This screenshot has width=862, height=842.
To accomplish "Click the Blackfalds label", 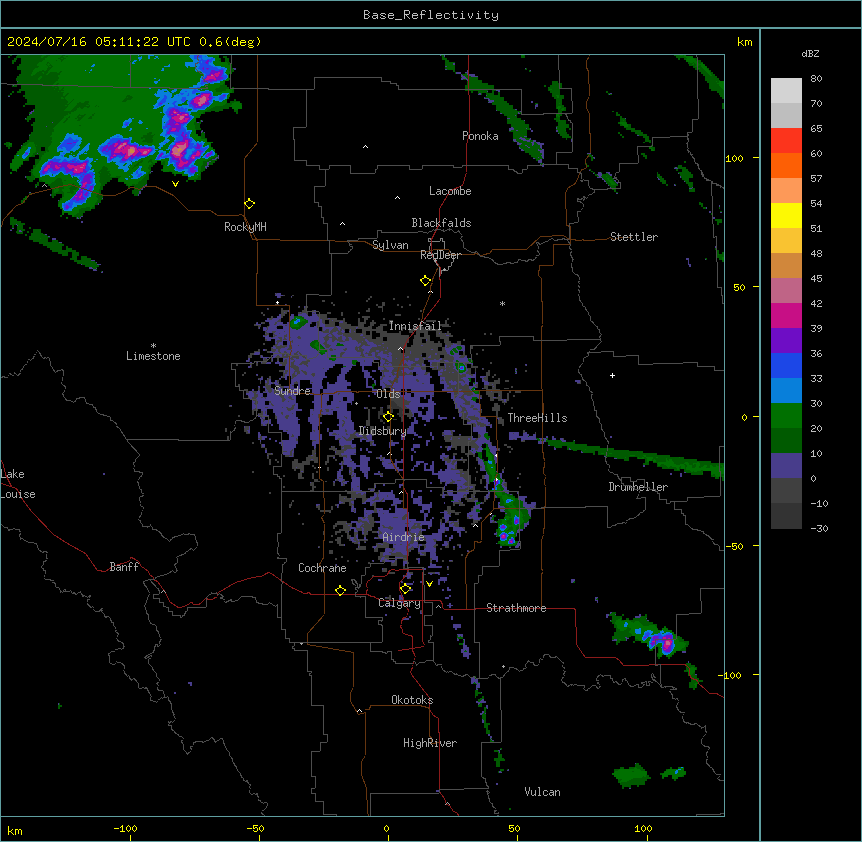I will point(441,223).
